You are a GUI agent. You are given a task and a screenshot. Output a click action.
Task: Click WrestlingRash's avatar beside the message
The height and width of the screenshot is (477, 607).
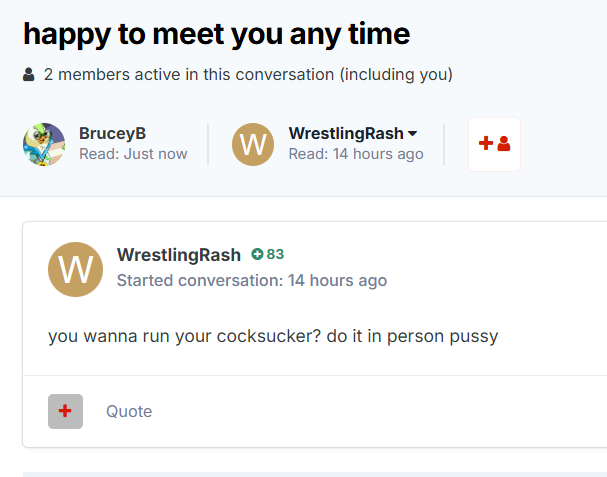(x=75, y=269)
